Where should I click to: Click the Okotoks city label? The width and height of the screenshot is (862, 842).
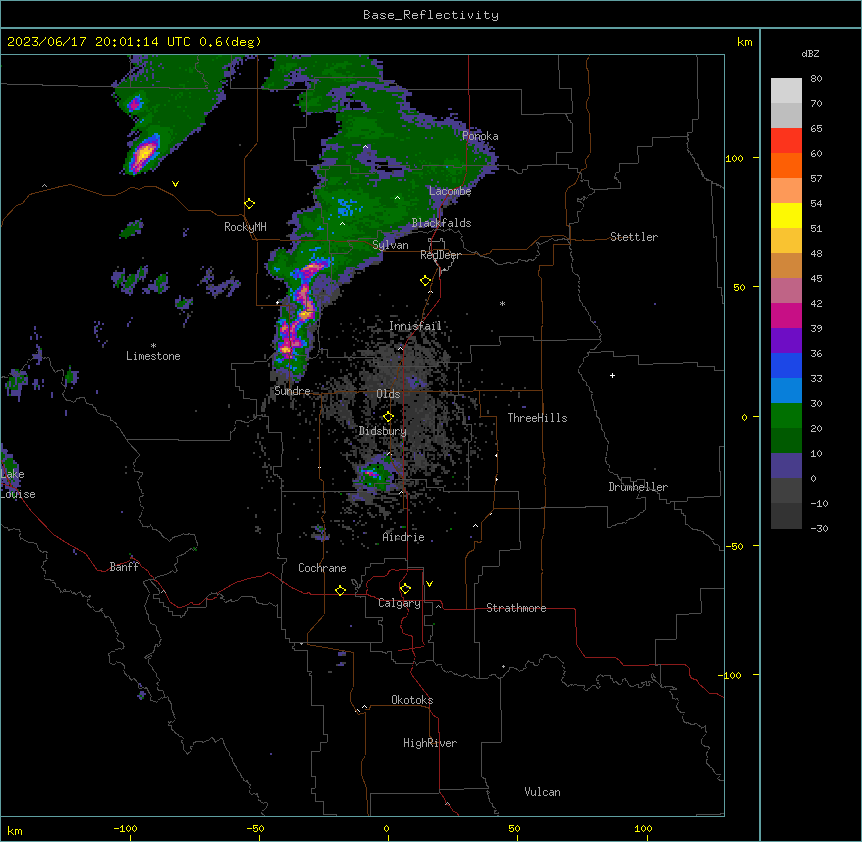point(412,700)
